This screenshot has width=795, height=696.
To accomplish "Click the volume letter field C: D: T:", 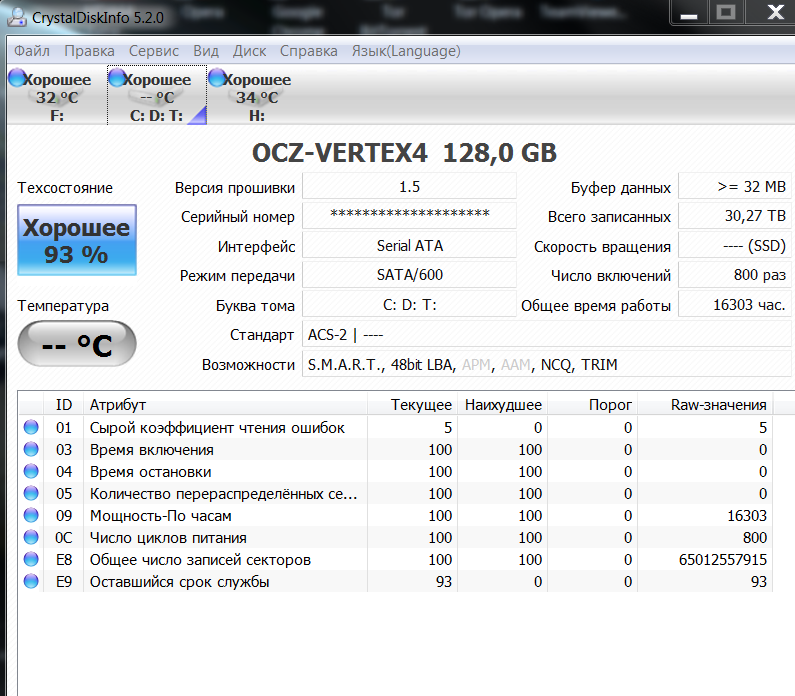I will (x=409, y=305).
